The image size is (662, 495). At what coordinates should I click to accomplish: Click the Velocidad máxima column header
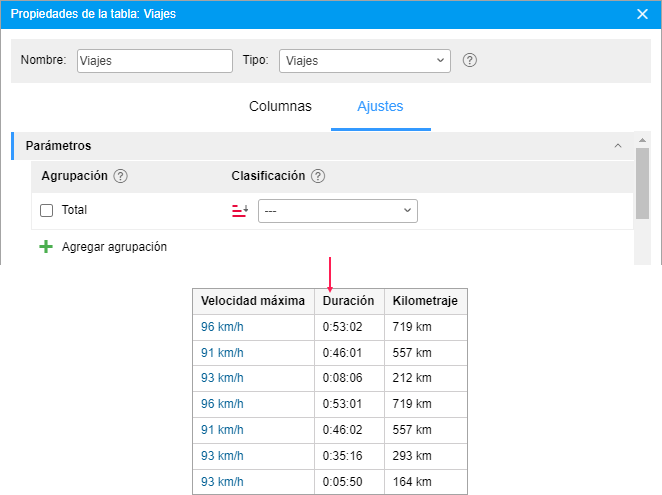[253, 301]
